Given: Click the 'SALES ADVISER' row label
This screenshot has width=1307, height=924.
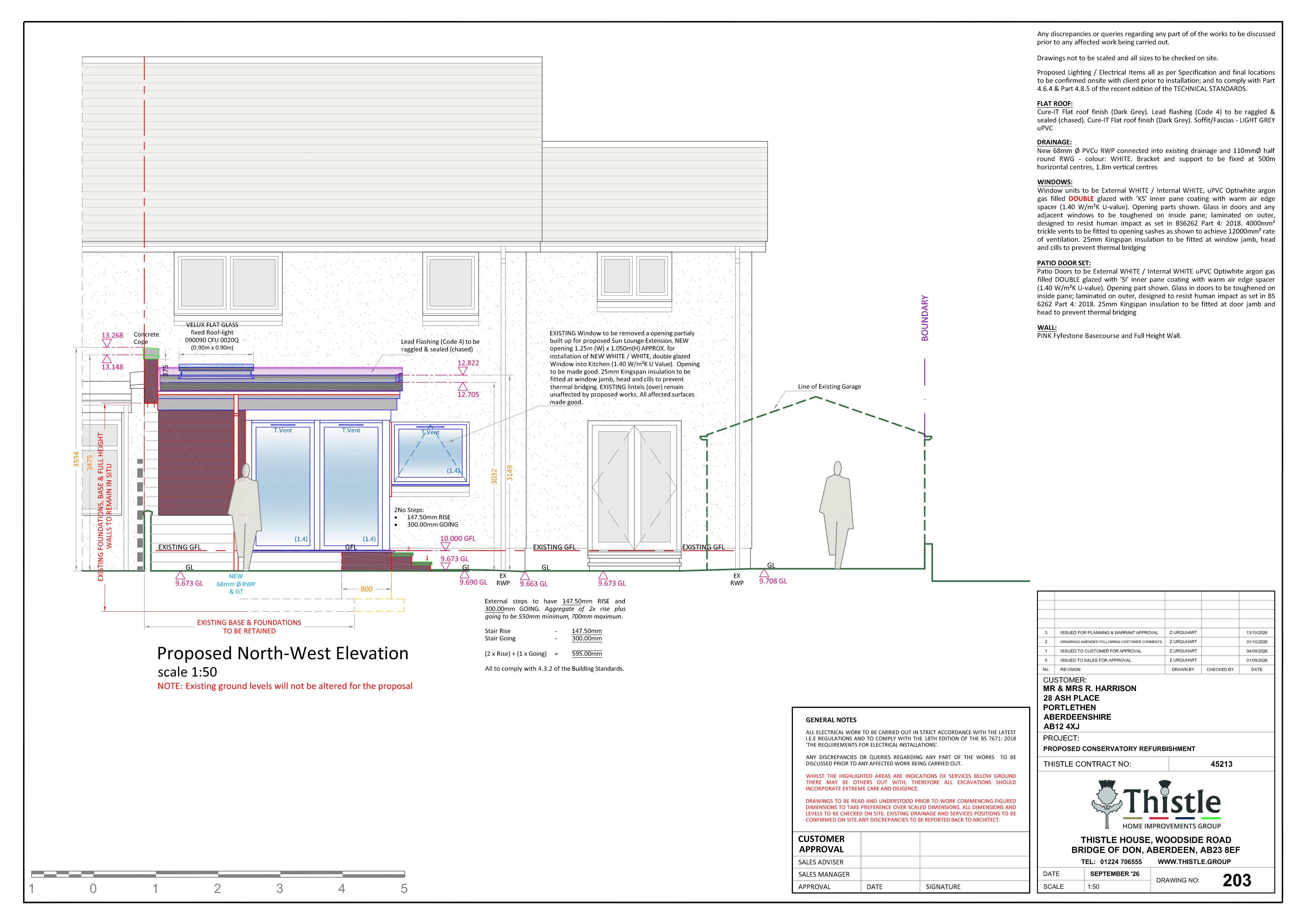Looking at the screenshot, I should (x=821, y=862).
